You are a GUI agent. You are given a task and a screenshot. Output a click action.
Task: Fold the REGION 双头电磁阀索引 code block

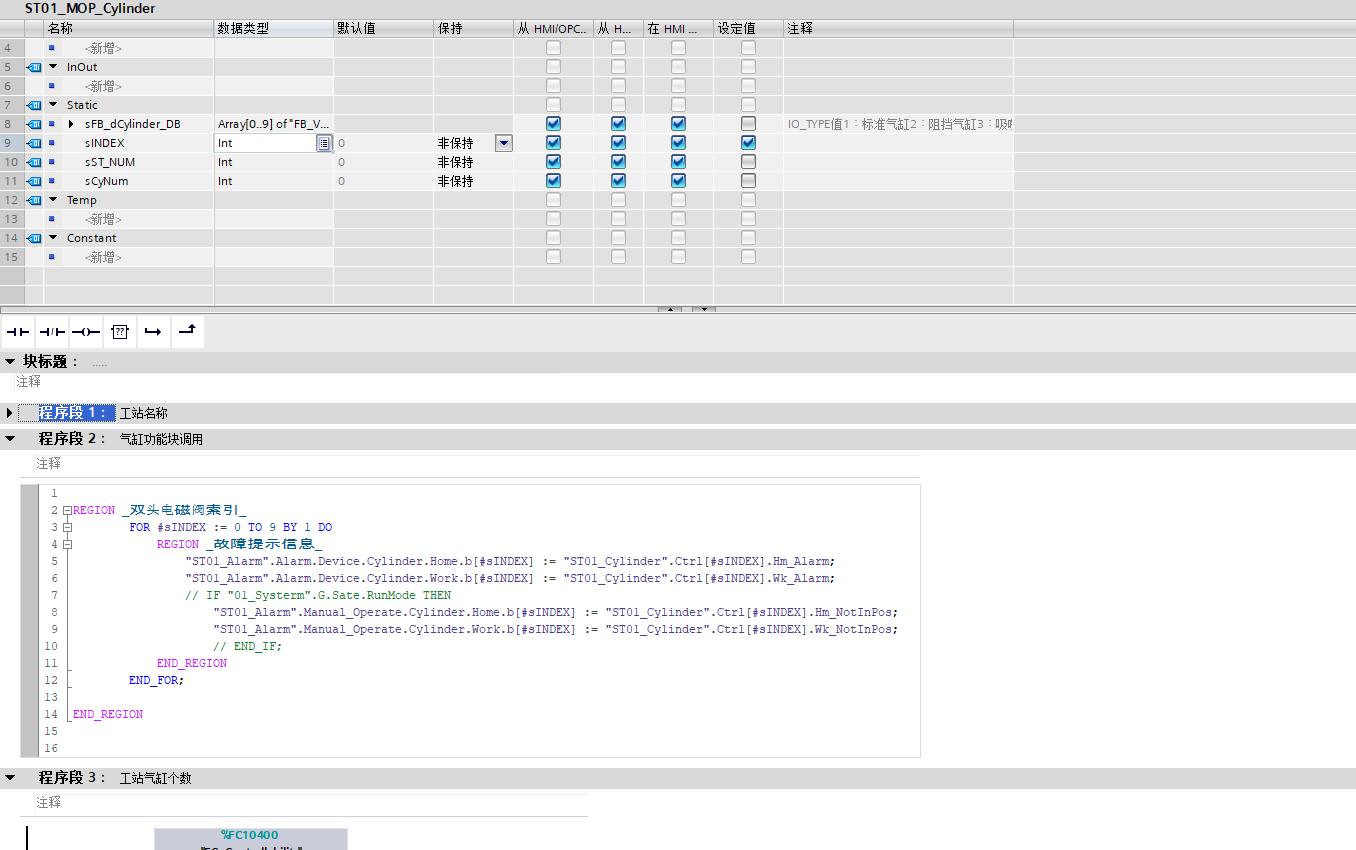(67, 510)
